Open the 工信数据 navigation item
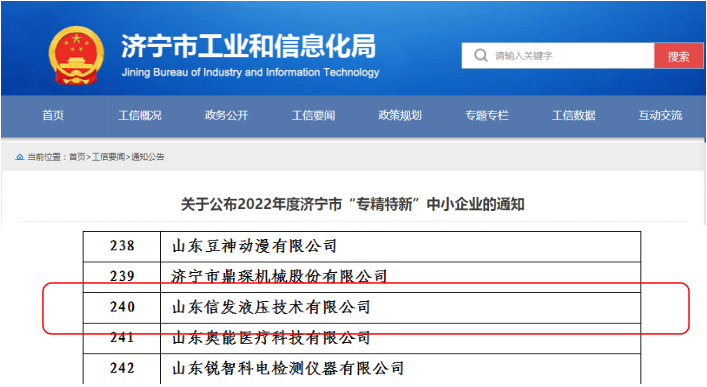 tap(574, 115)
